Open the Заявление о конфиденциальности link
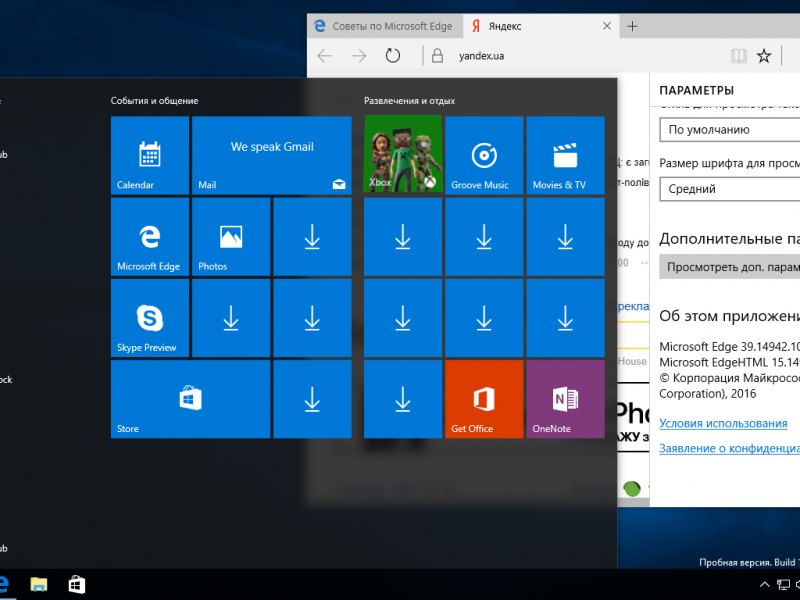The width and height of the screenshot is (800, 600). point(730,448)
